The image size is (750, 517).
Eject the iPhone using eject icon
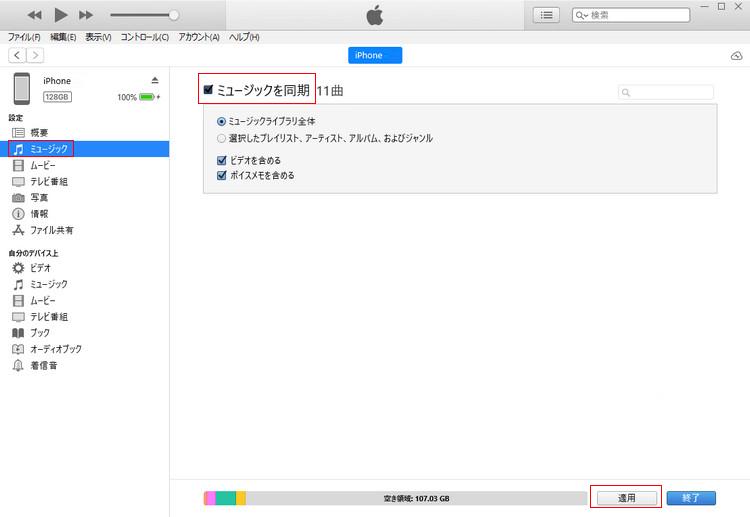click(154, 80)
